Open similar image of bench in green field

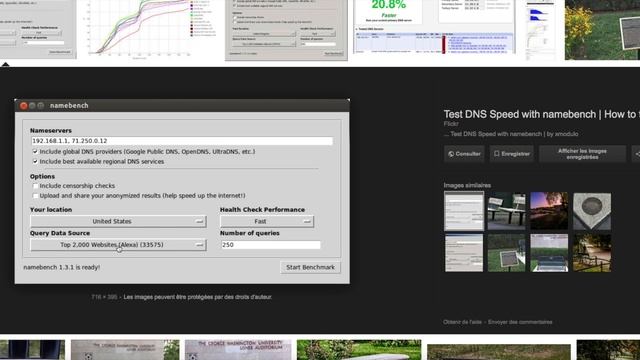point(549,253)
